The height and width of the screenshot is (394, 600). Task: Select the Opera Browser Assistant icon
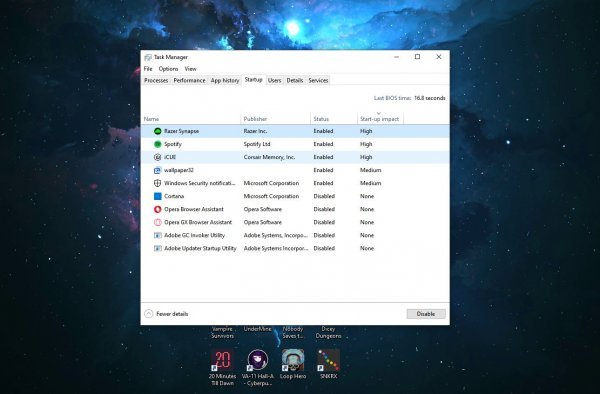158,209
